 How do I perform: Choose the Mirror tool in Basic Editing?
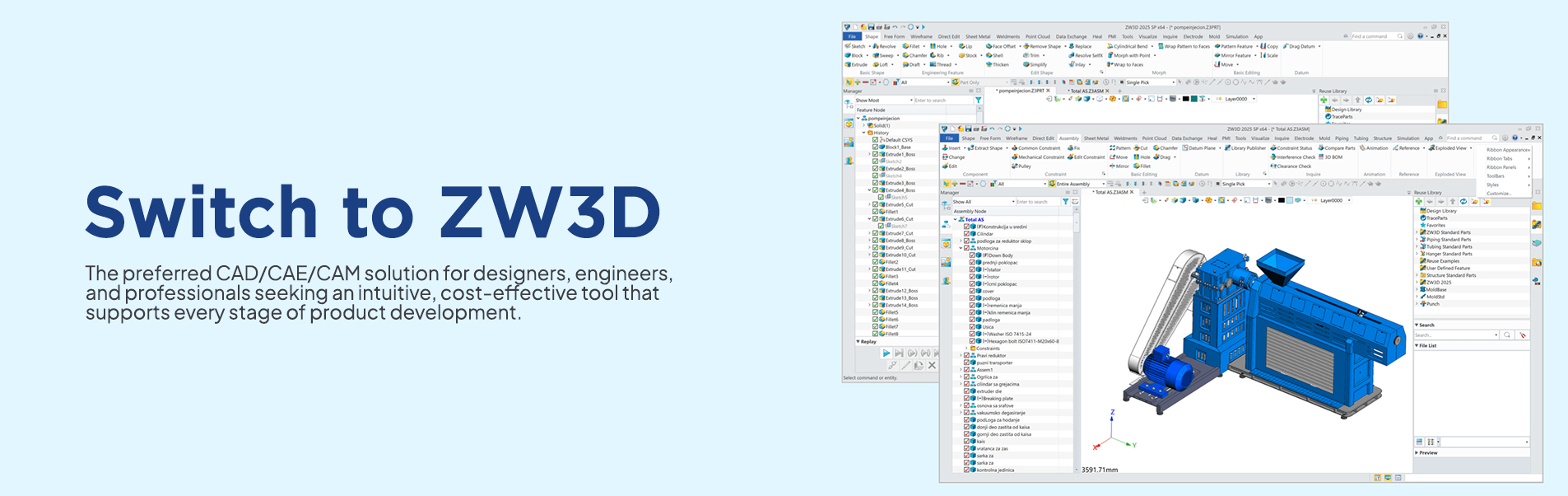coord(1119,166)
